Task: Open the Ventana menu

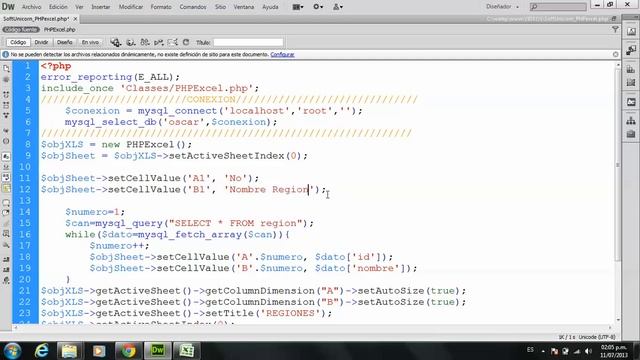Action: pos(244,7)
